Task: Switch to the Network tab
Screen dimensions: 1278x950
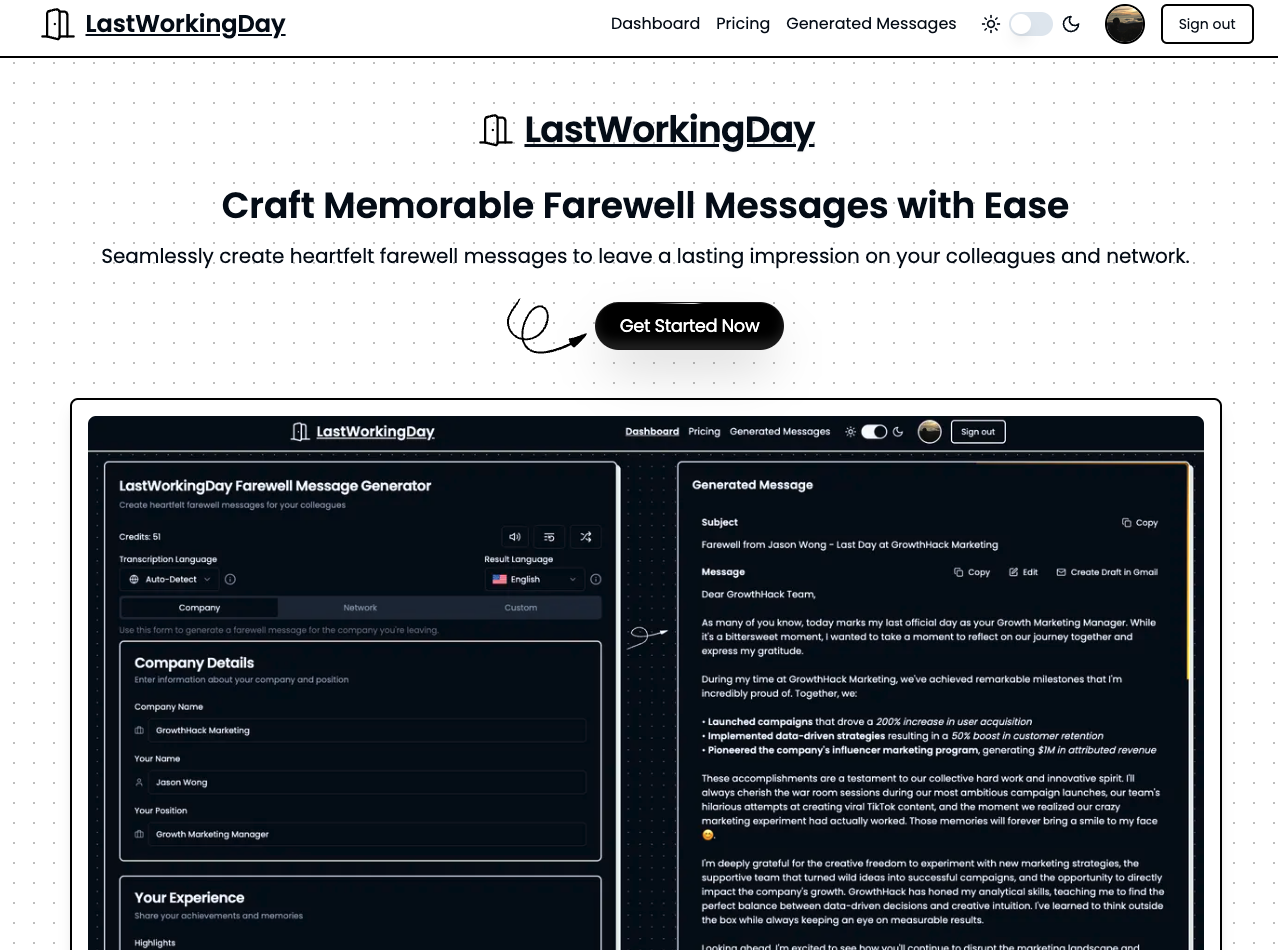Action: click(x=360, y=608)
